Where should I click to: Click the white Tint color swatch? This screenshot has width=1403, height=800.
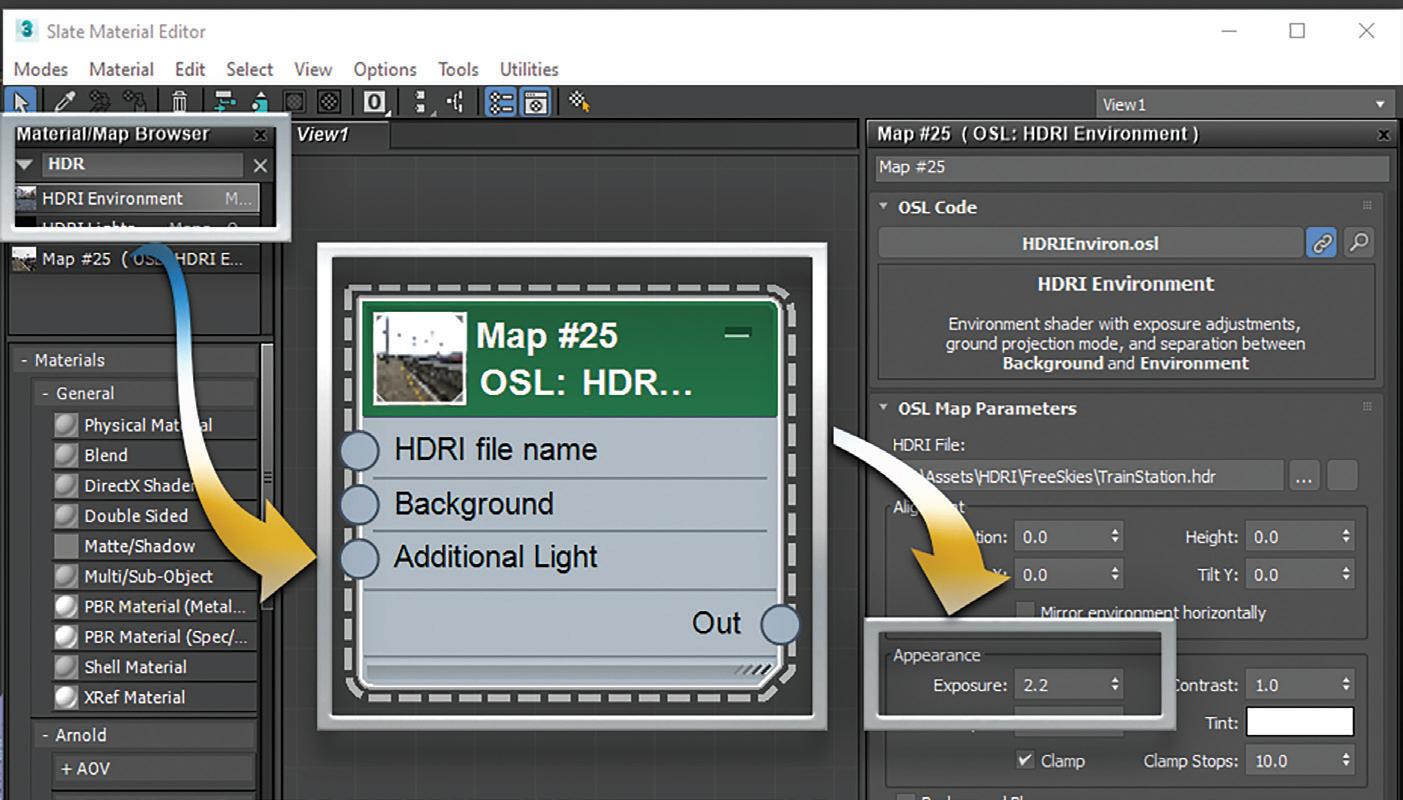[1299, 722]
